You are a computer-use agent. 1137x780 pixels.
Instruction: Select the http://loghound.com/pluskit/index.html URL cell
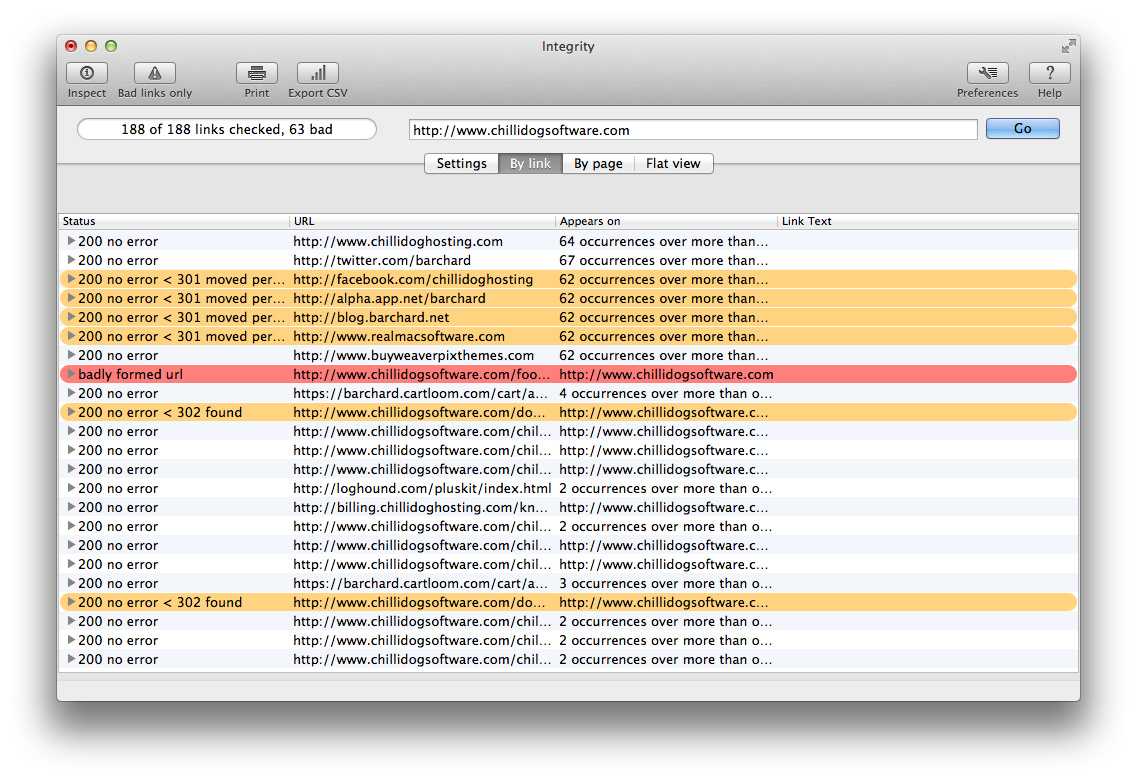pos(422,489)
